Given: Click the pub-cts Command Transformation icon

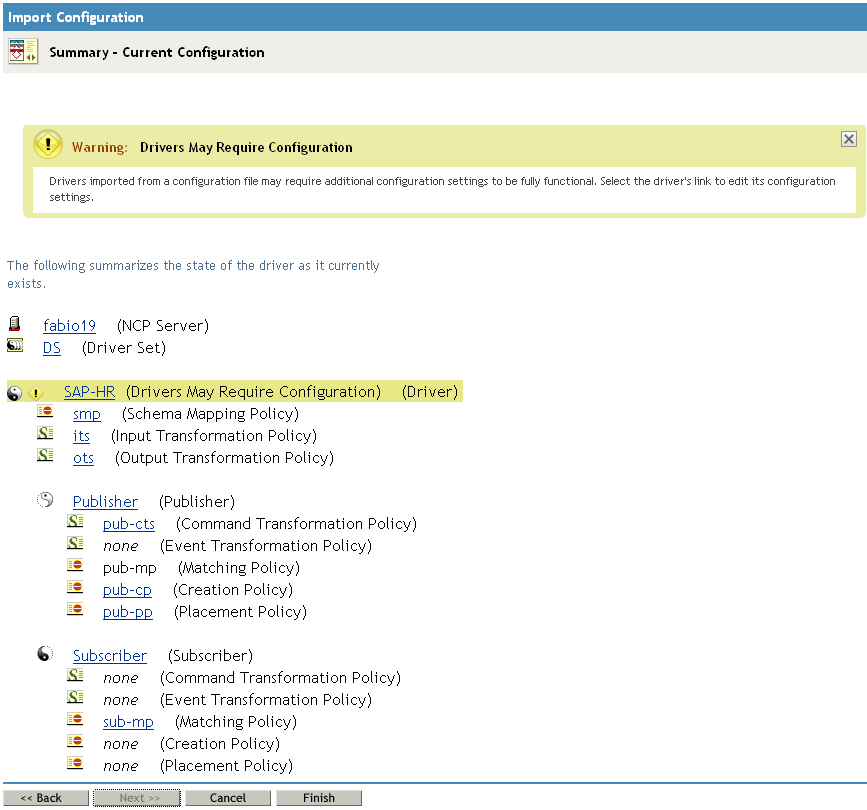Looking at the screenshot, I should pos(75,522).
